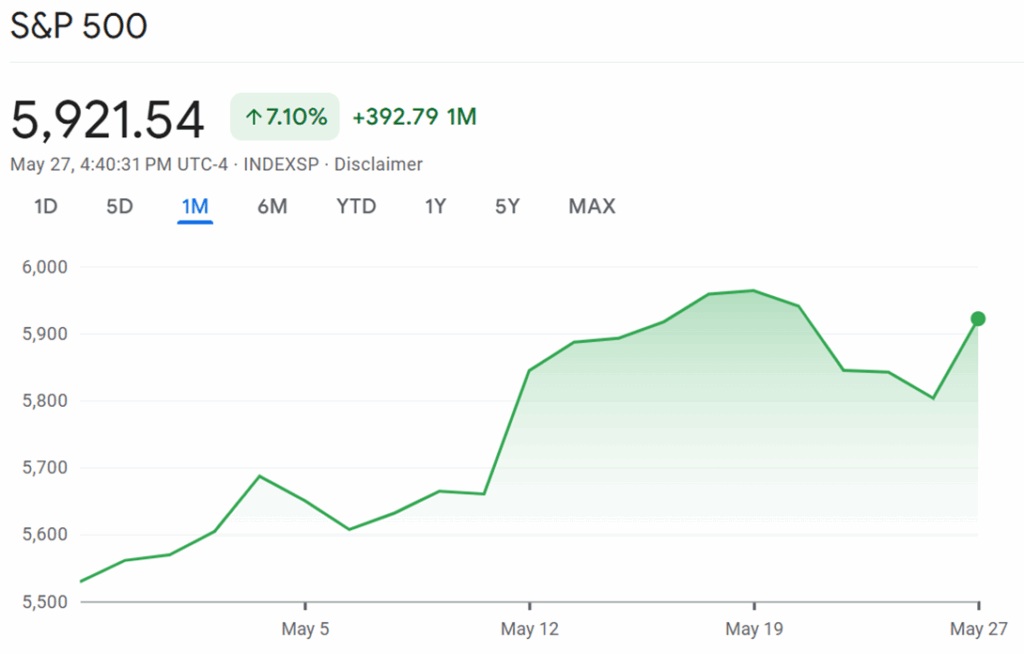Viewport: 1024px width, 654px height.
Task: Click the +392.79 1M change text
Action: pyautogui.click(x=415, y=117)
